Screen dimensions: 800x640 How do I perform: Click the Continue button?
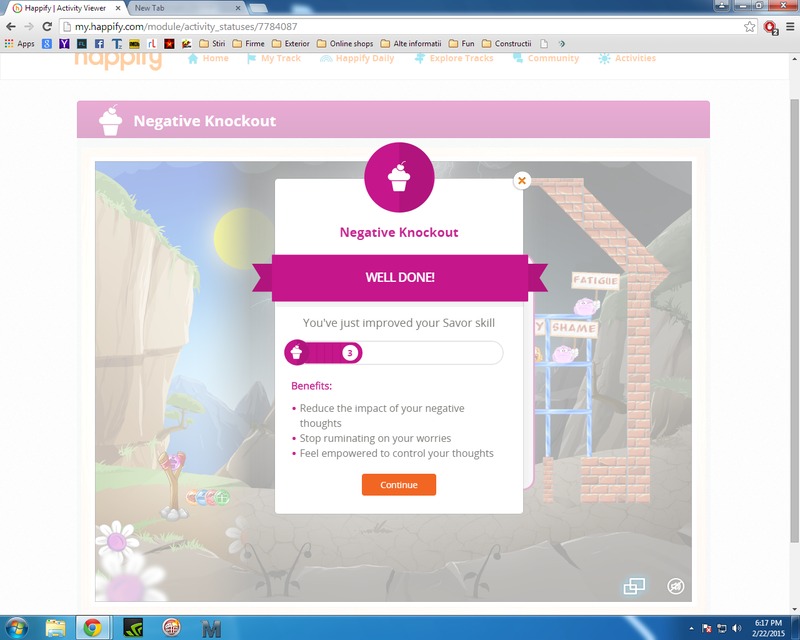pos(398,484)
